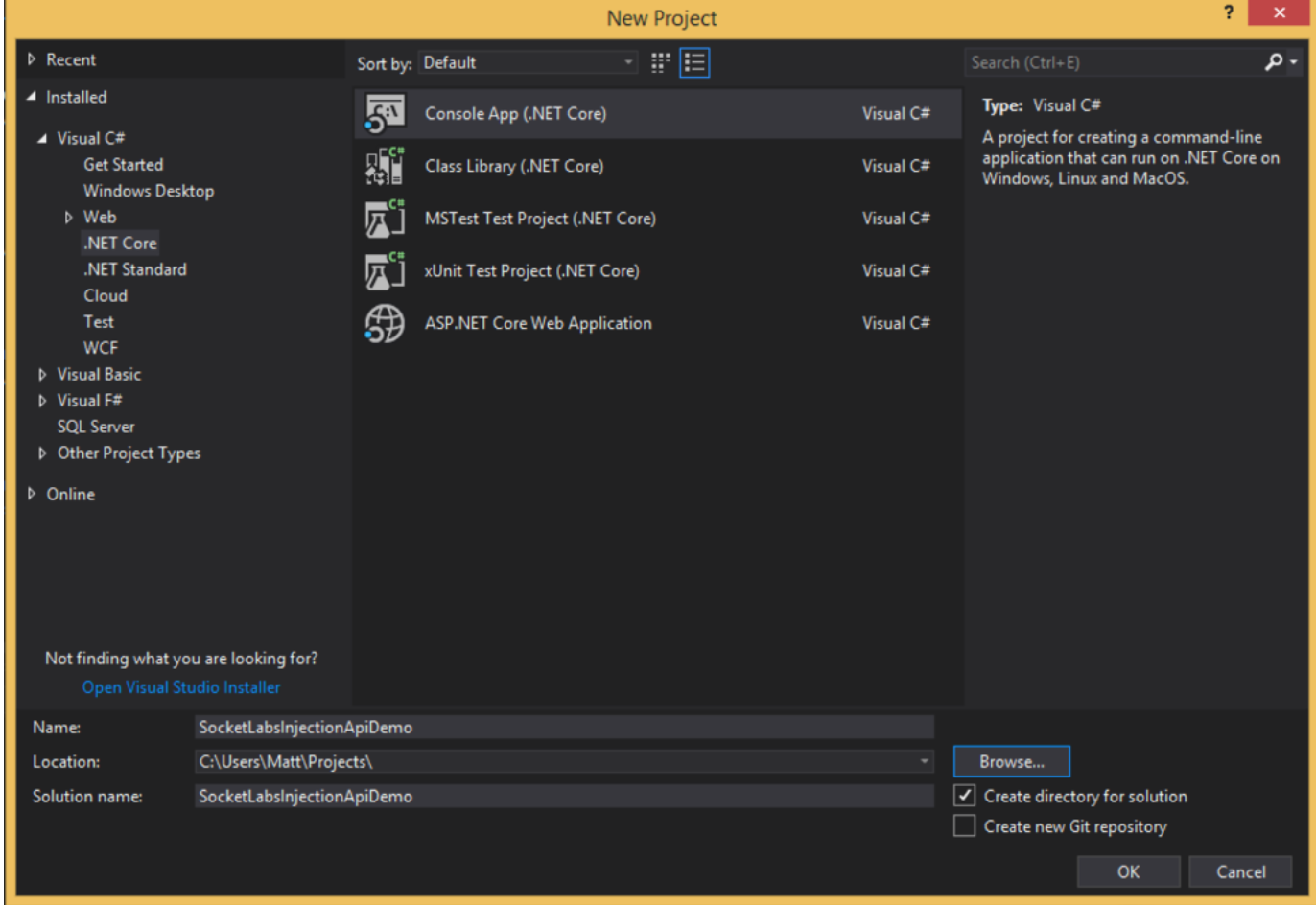Enable Create new Git repository
This screenshot has height=905, width=1316.
click(965, 826)
